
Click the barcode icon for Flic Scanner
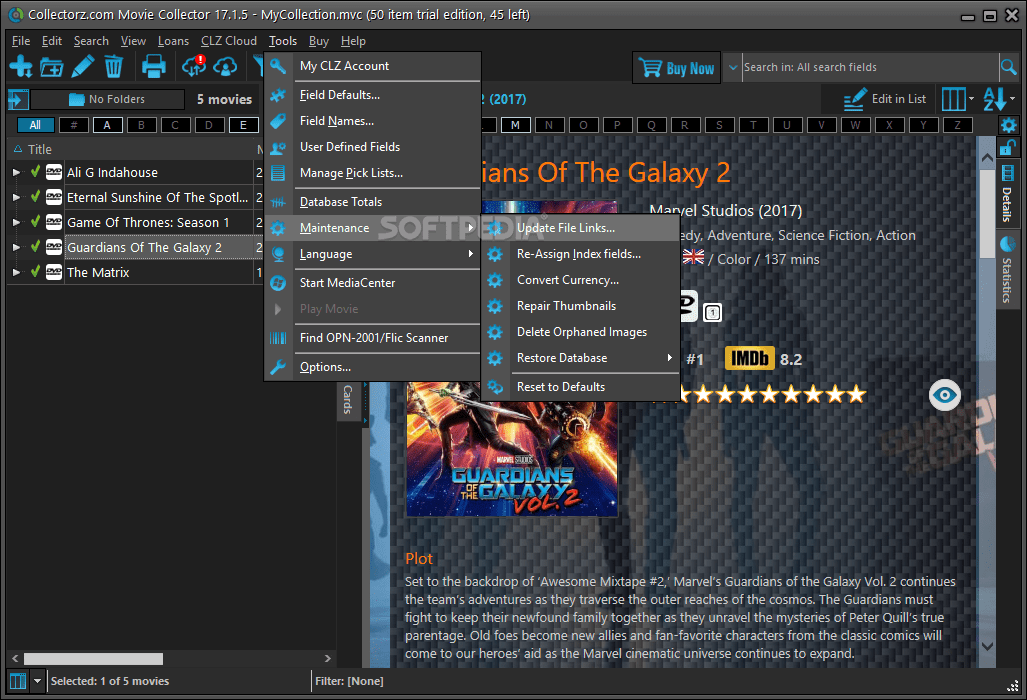tap(278, 338)
